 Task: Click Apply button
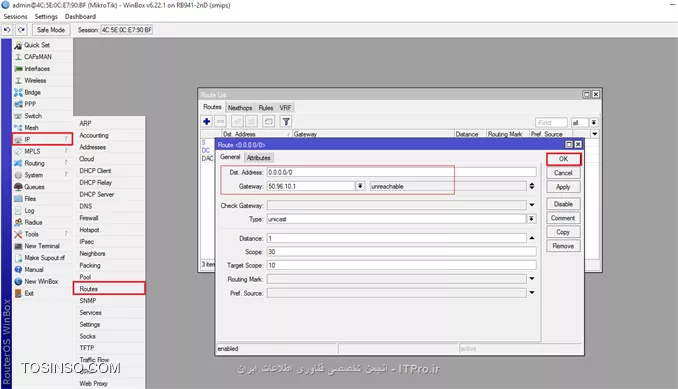[563, 187]
